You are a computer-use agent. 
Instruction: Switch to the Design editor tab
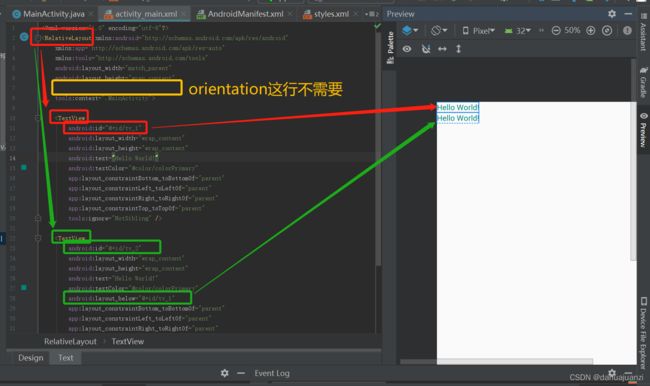(30, 358)
